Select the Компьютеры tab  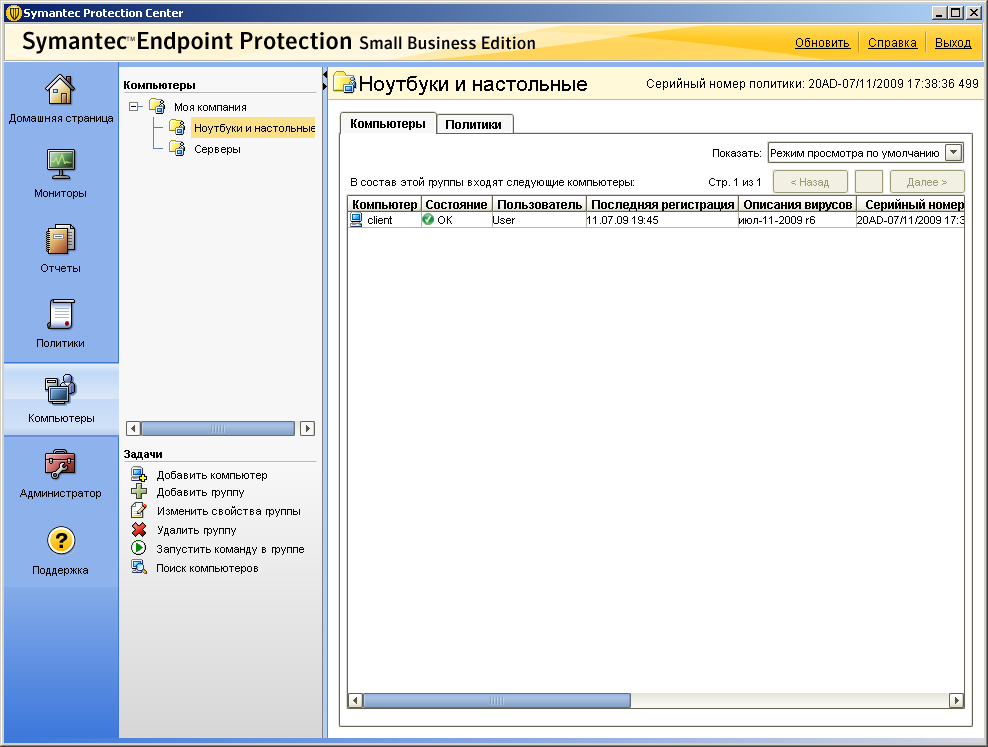pos(388,124)
